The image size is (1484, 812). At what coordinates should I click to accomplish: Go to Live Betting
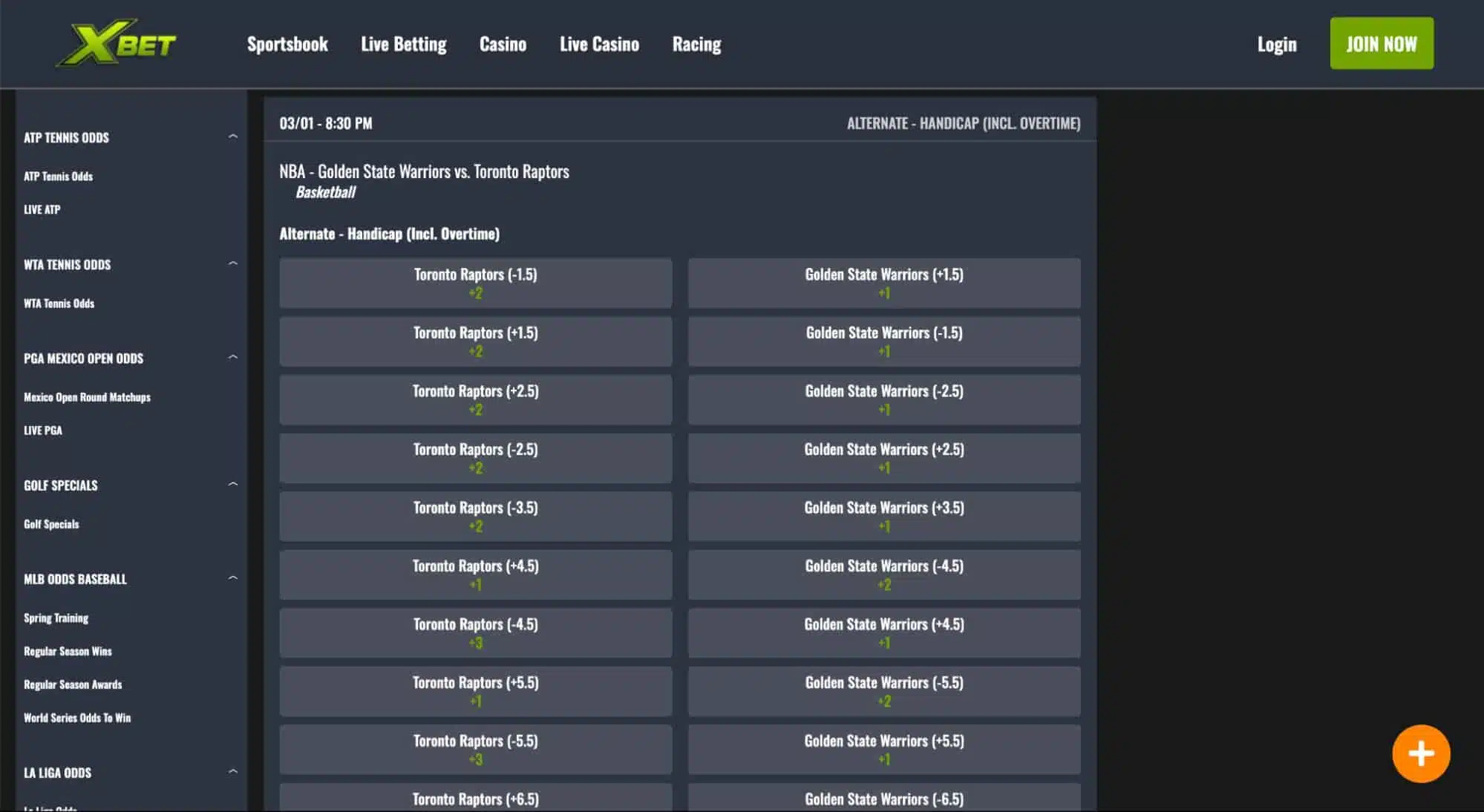pos(403,45)
